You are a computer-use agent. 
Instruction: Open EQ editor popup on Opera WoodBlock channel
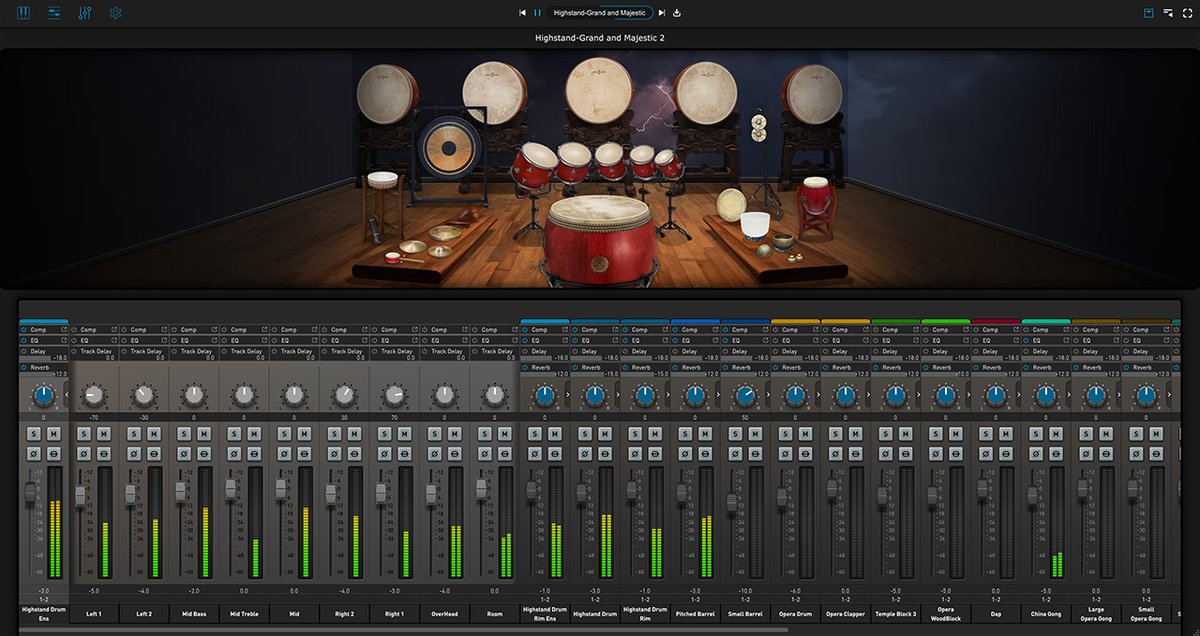pyautogui.click(x=966, y=340)
